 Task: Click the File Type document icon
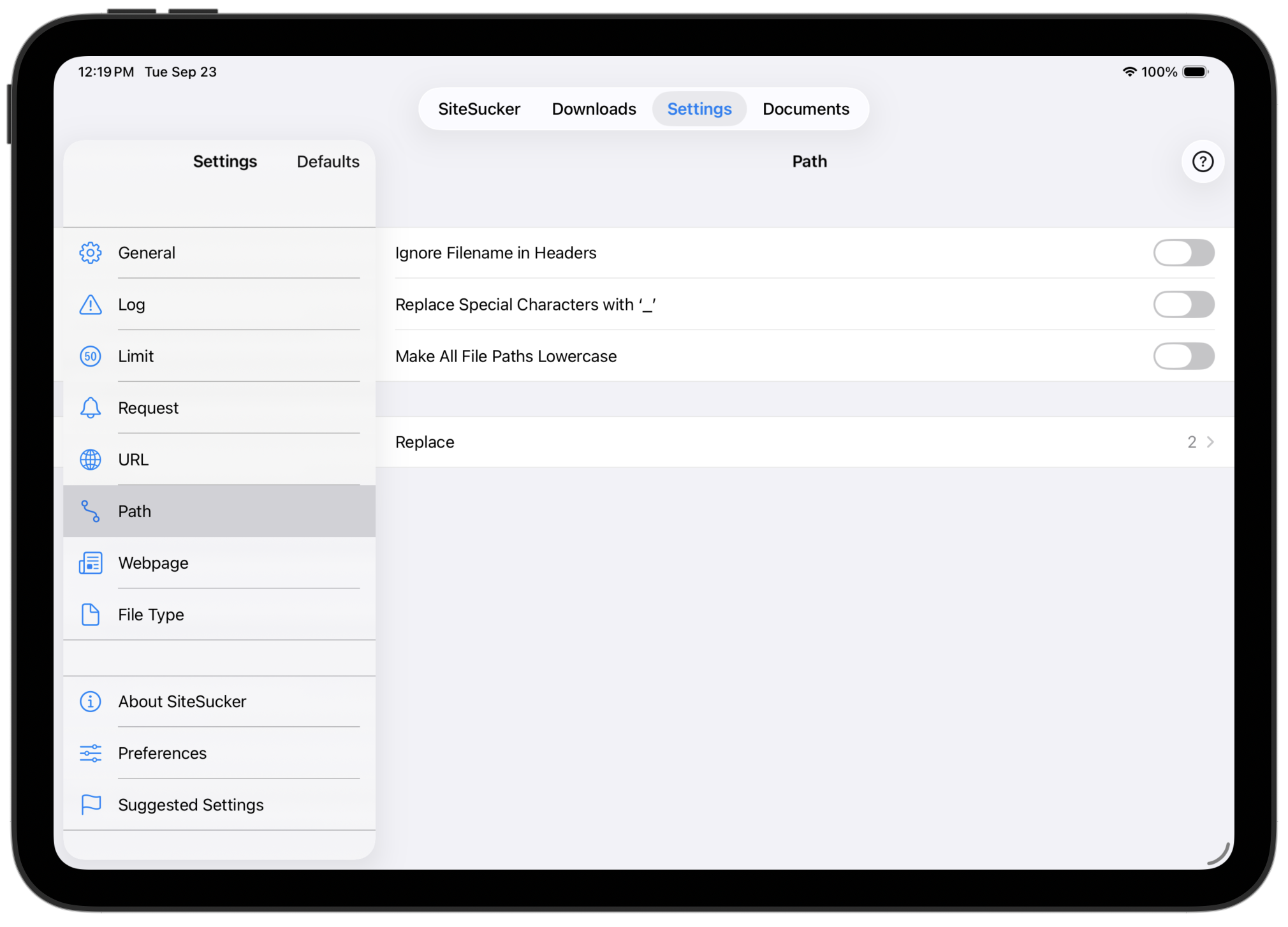tap(91, 615)
